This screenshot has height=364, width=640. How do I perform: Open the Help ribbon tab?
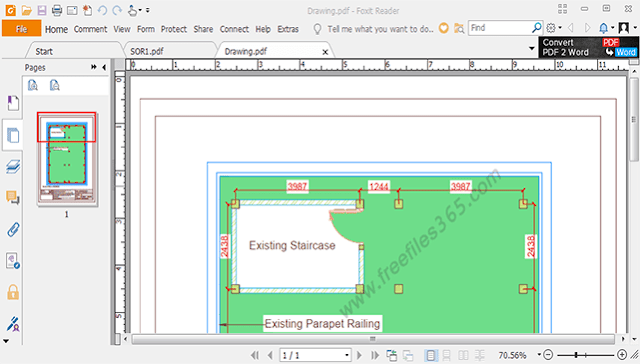pos(263,29)
